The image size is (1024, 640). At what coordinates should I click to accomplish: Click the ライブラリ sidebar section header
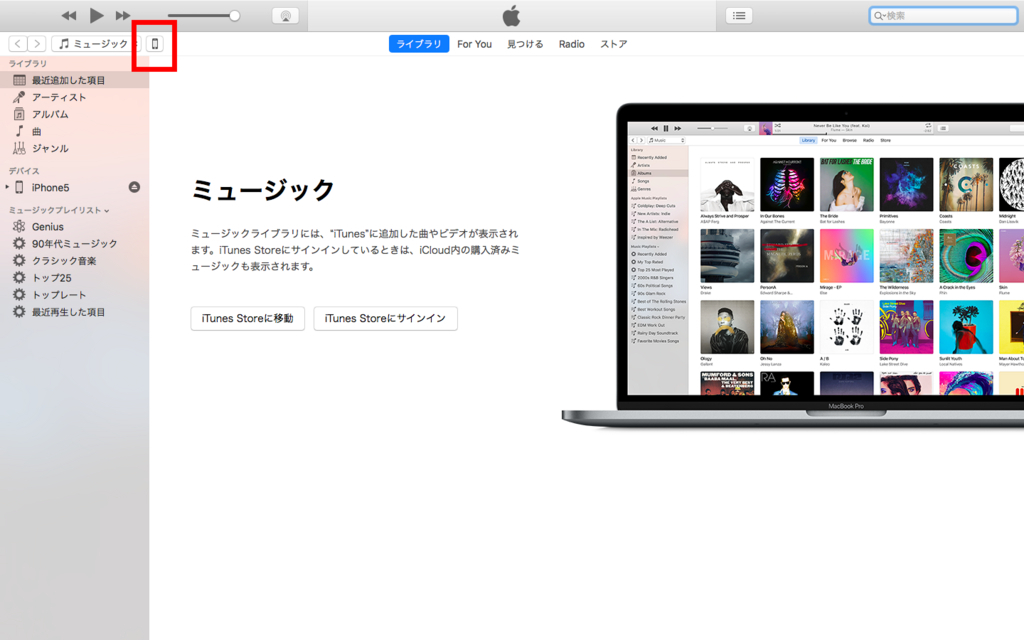pyautogui.click(x=27, y=63)
